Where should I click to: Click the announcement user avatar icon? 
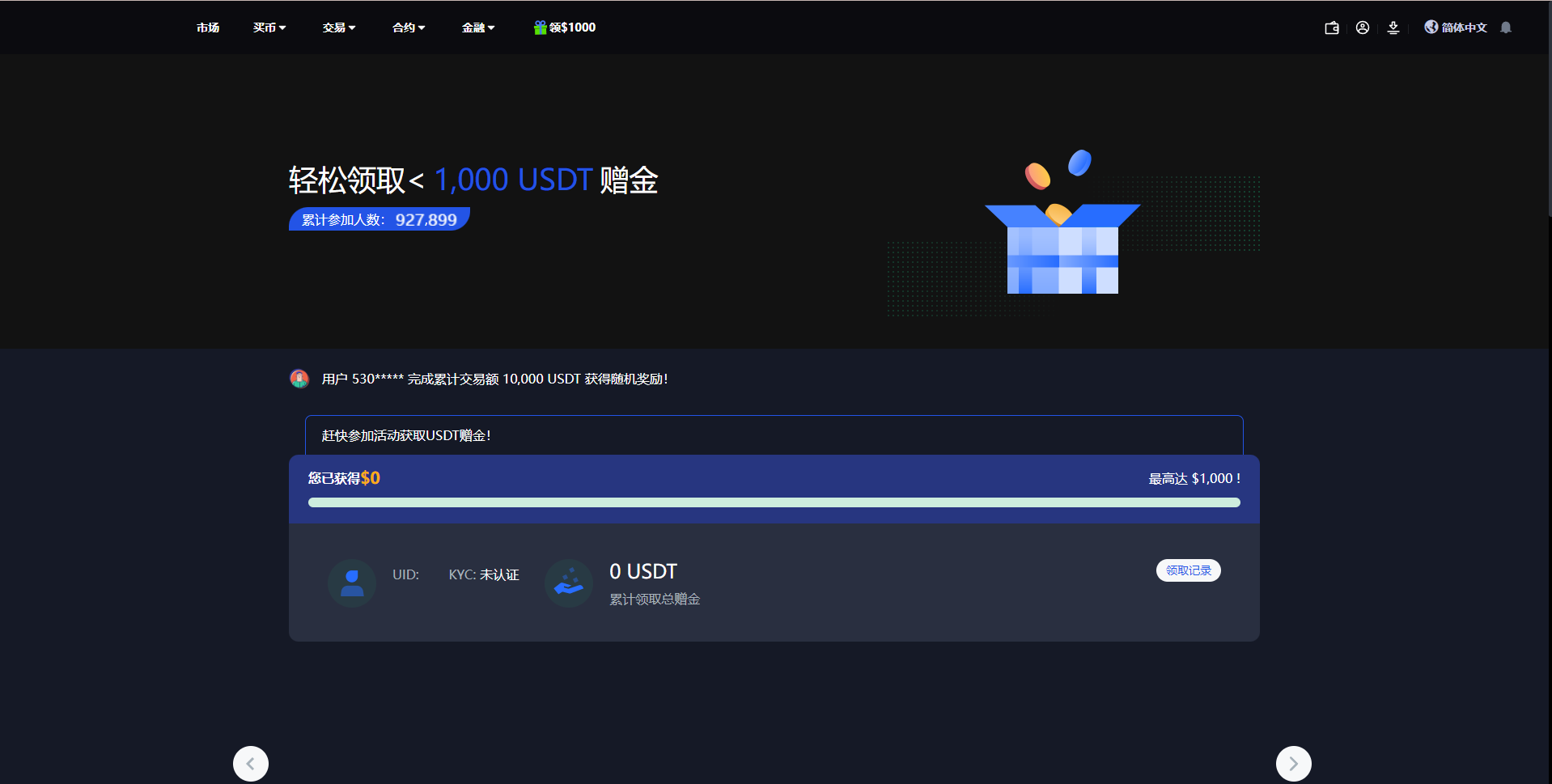(x=299, y=379)
